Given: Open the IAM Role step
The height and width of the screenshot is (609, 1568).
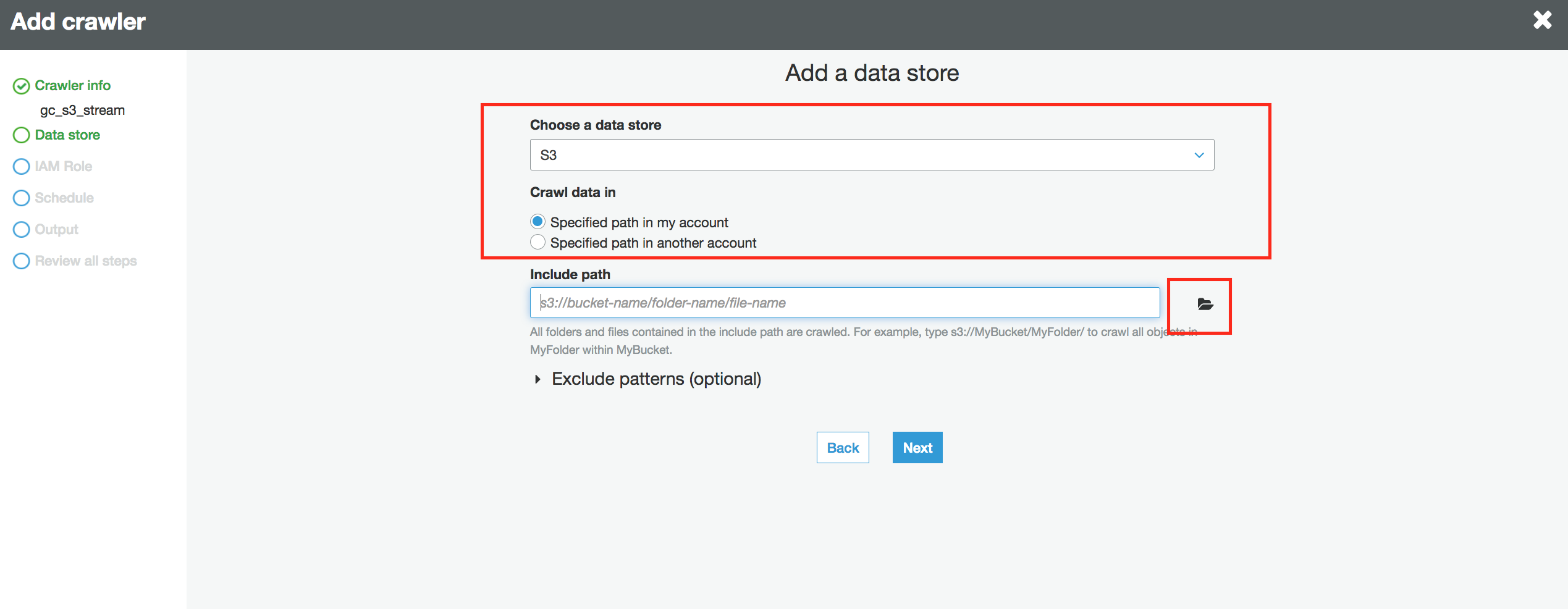Looking at the screenshot, I should point(63,166).
